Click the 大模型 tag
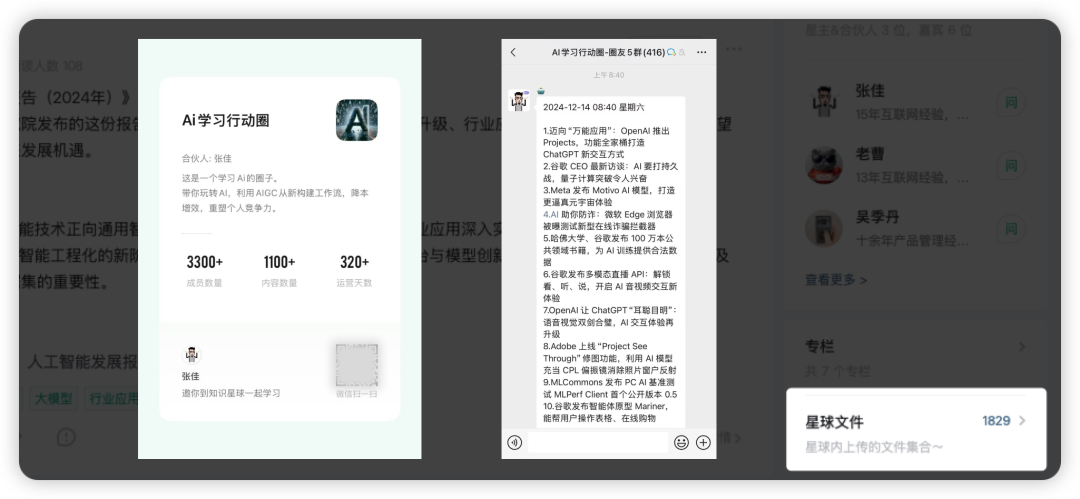Screen dimensions: 1080x499 click(53, 398)
